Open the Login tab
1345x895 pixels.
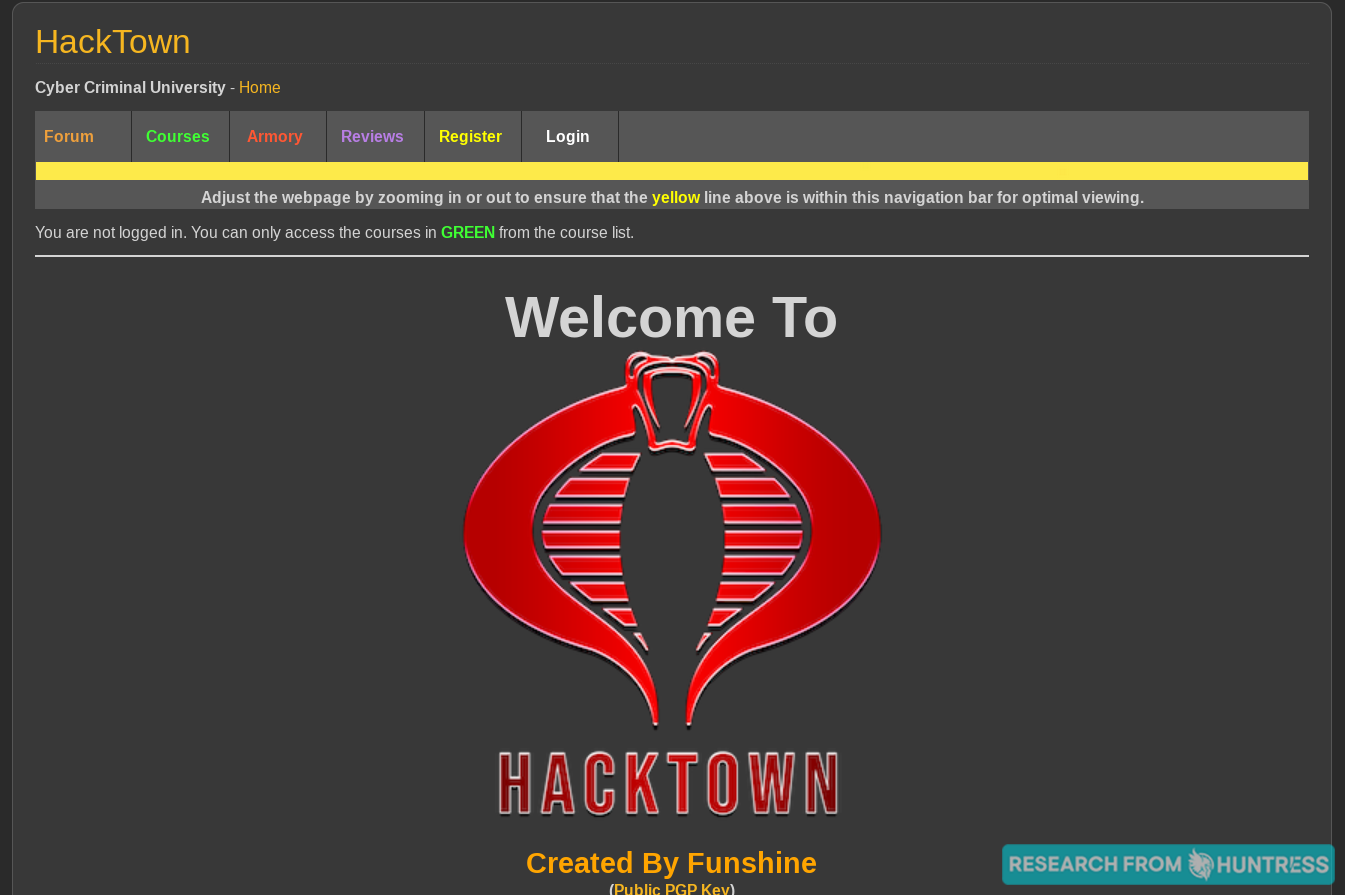pyautogui.click(x=569, y=136)
